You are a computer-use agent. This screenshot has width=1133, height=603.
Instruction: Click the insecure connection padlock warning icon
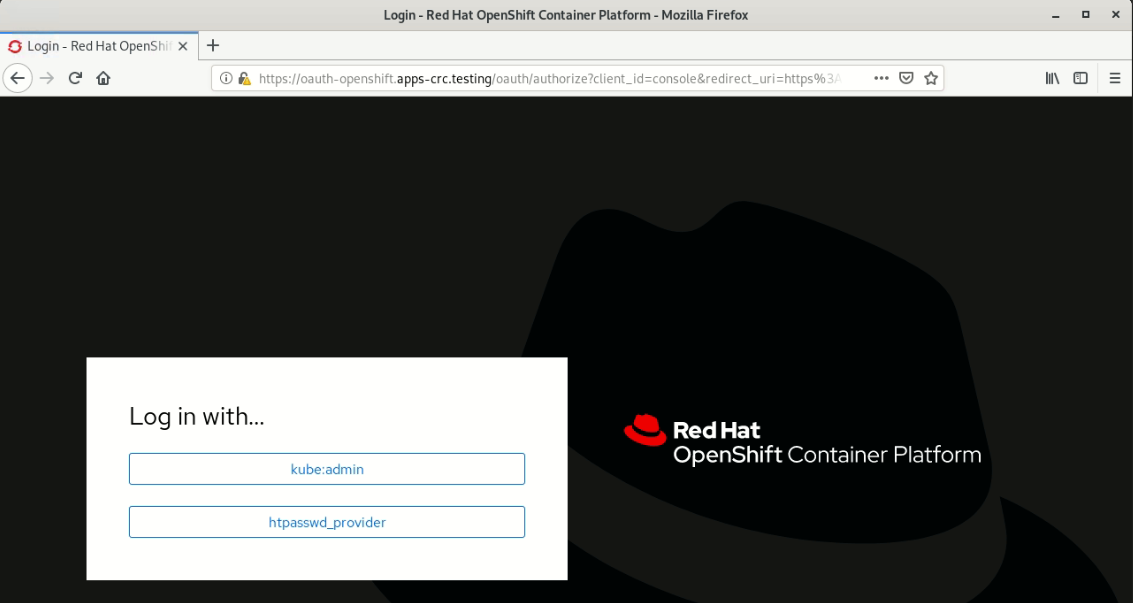pyautogui.click(x=244, y=78)
